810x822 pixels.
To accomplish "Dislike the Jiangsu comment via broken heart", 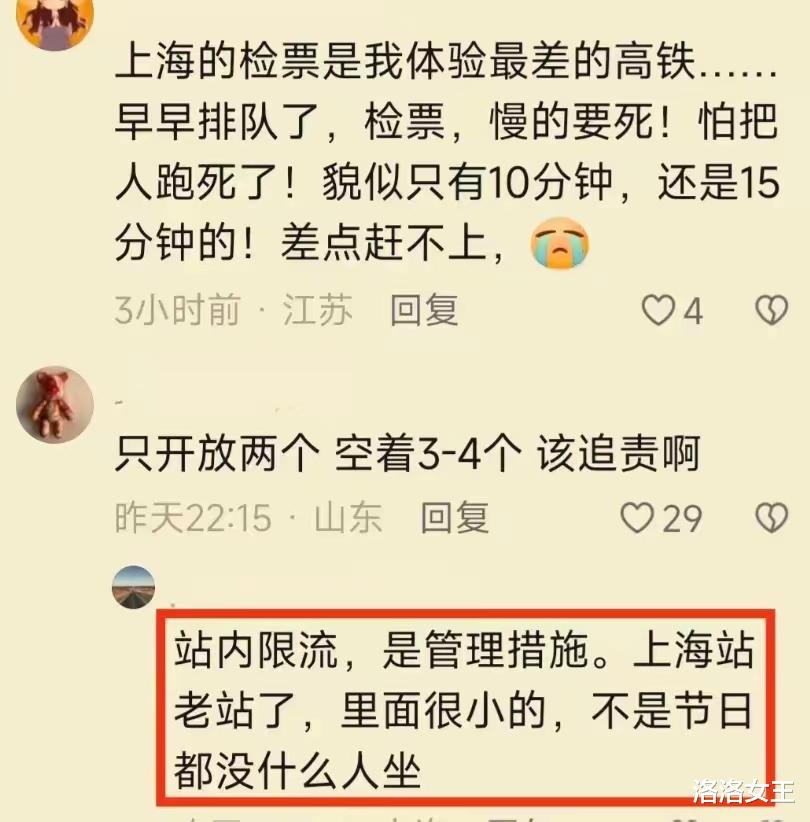I will pos(771,310).
